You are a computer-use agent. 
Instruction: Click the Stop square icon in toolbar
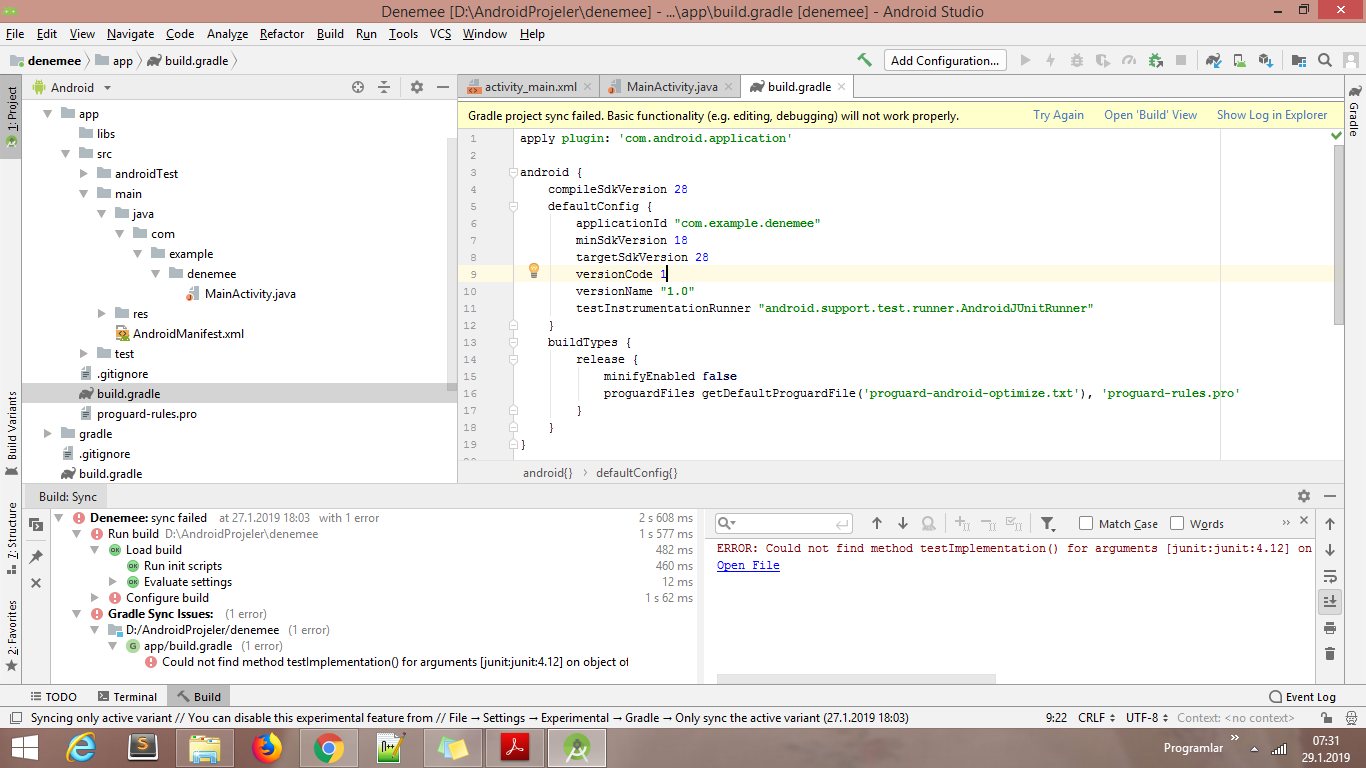pyautogui.click(x=1181, y=60)
